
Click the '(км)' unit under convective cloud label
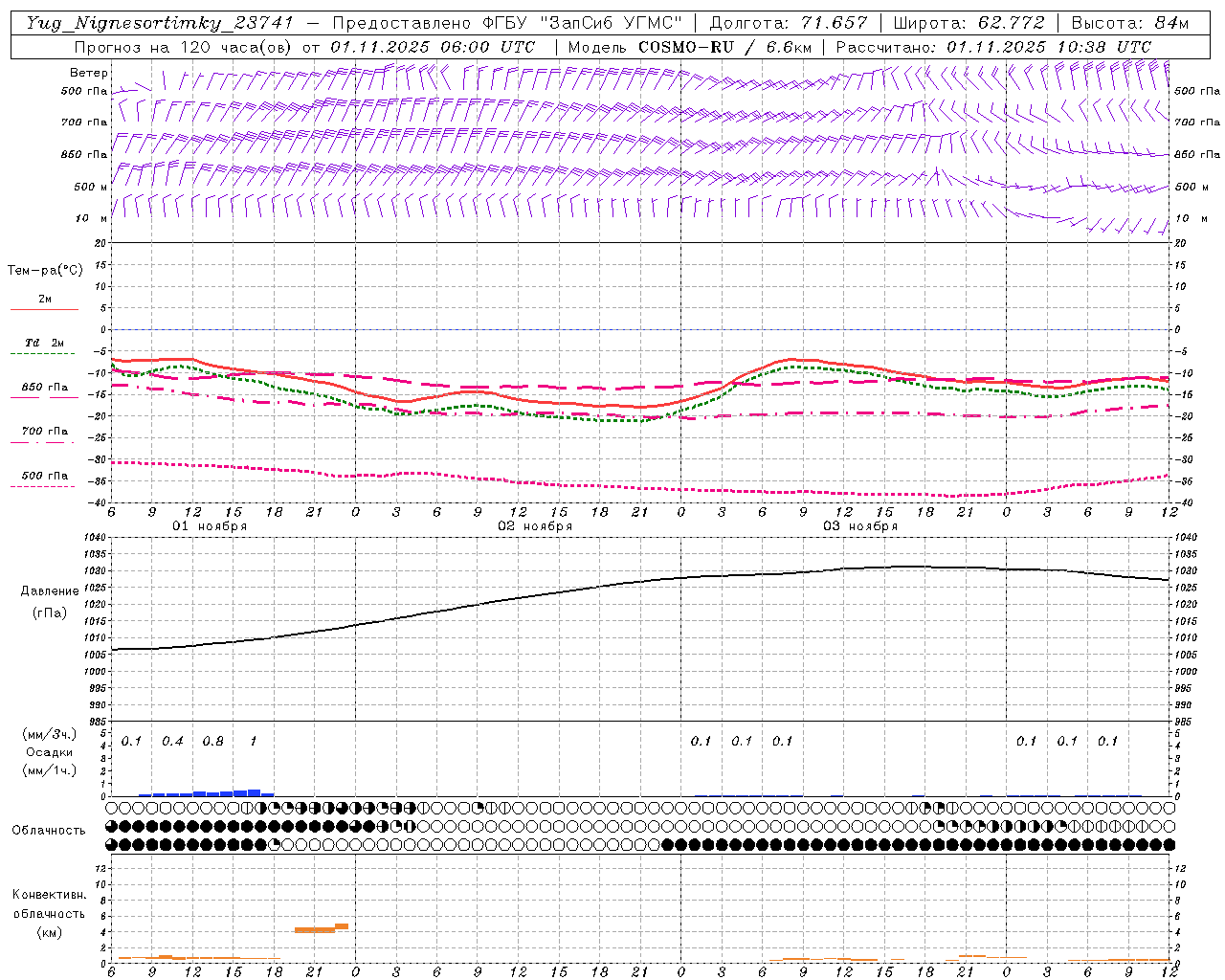coord(49,932)
